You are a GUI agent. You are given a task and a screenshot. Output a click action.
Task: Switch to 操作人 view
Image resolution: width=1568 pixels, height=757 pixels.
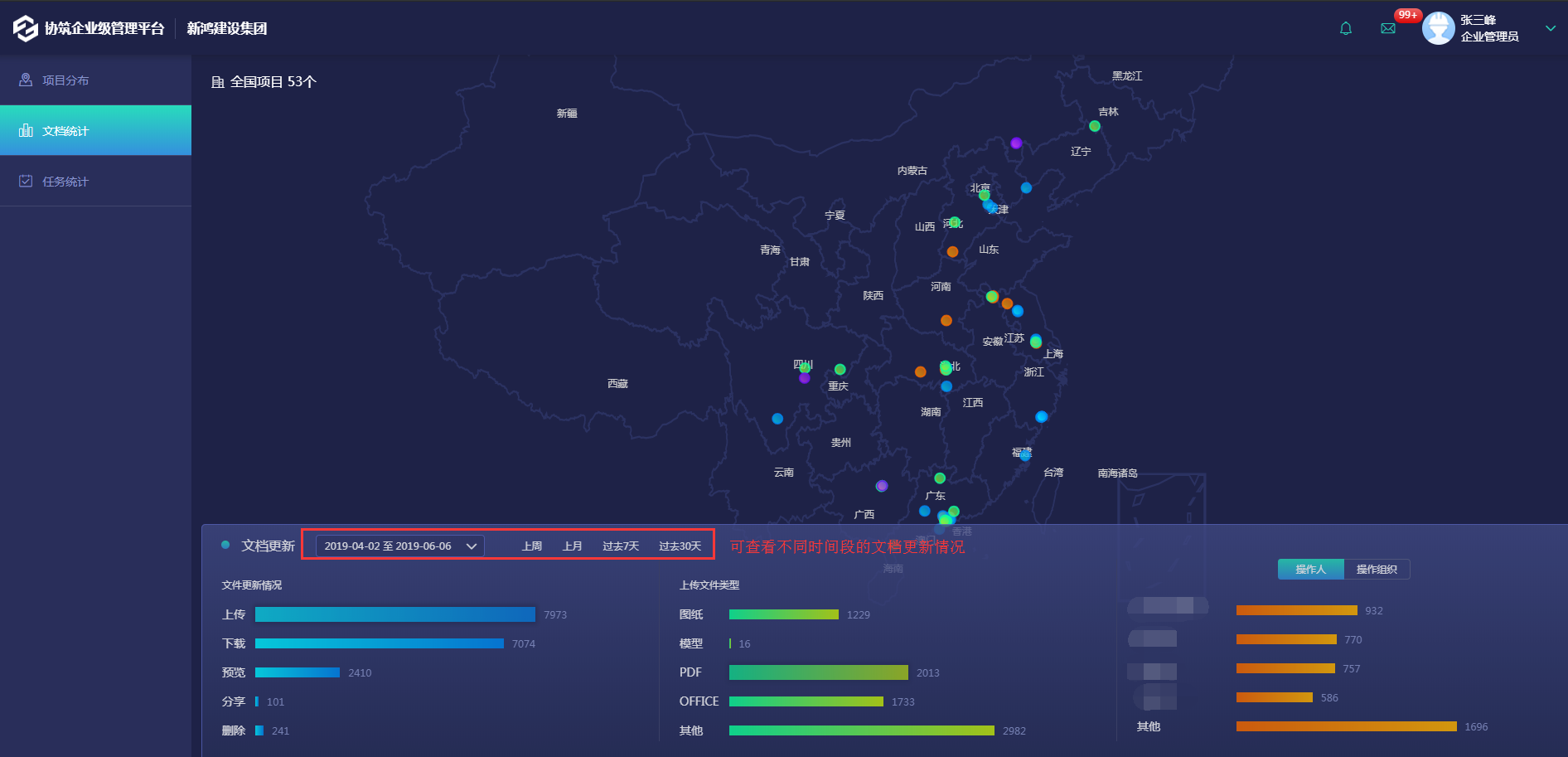pos(1310,569)
